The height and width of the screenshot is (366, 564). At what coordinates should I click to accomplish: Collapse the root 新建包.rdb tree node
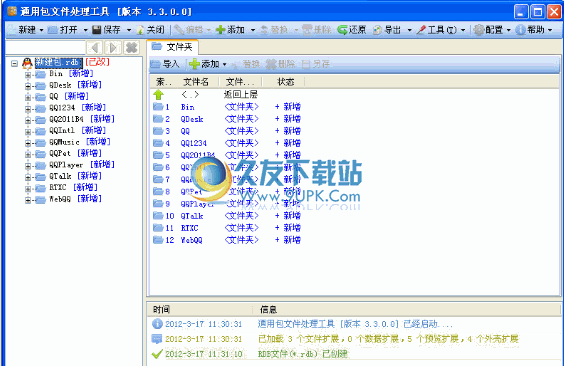click(x=14, y=64)
